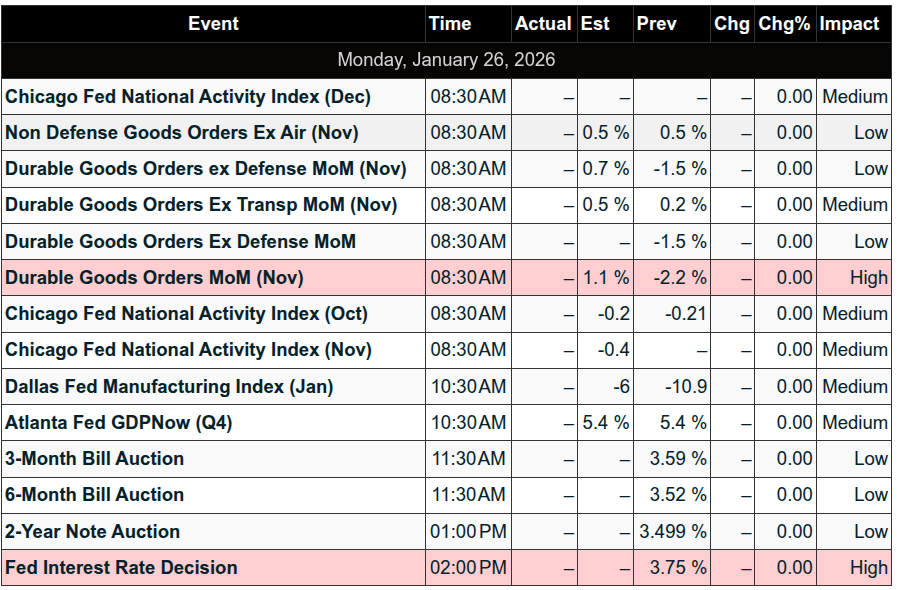Screen dimensions: 909x590
Task: Click the Durable Goods Orders MoM (Nov) event
Action: 154,277
